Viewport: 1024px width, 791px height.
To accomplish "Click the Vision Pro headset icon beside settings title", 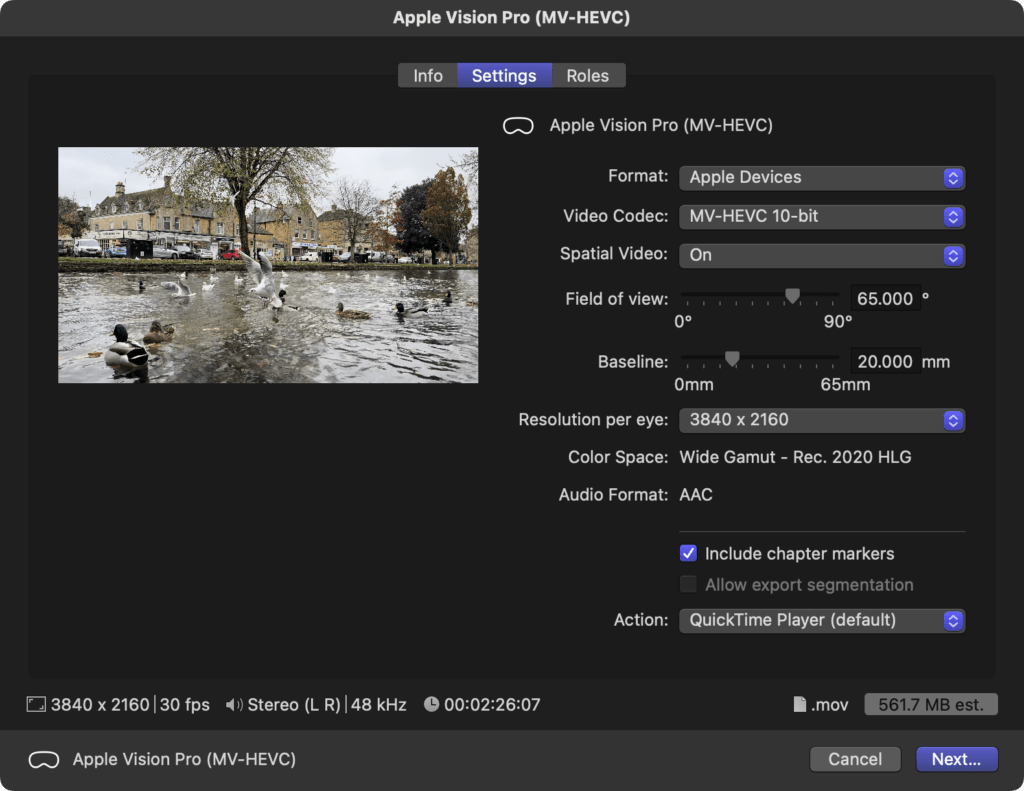I will (519, 125).
